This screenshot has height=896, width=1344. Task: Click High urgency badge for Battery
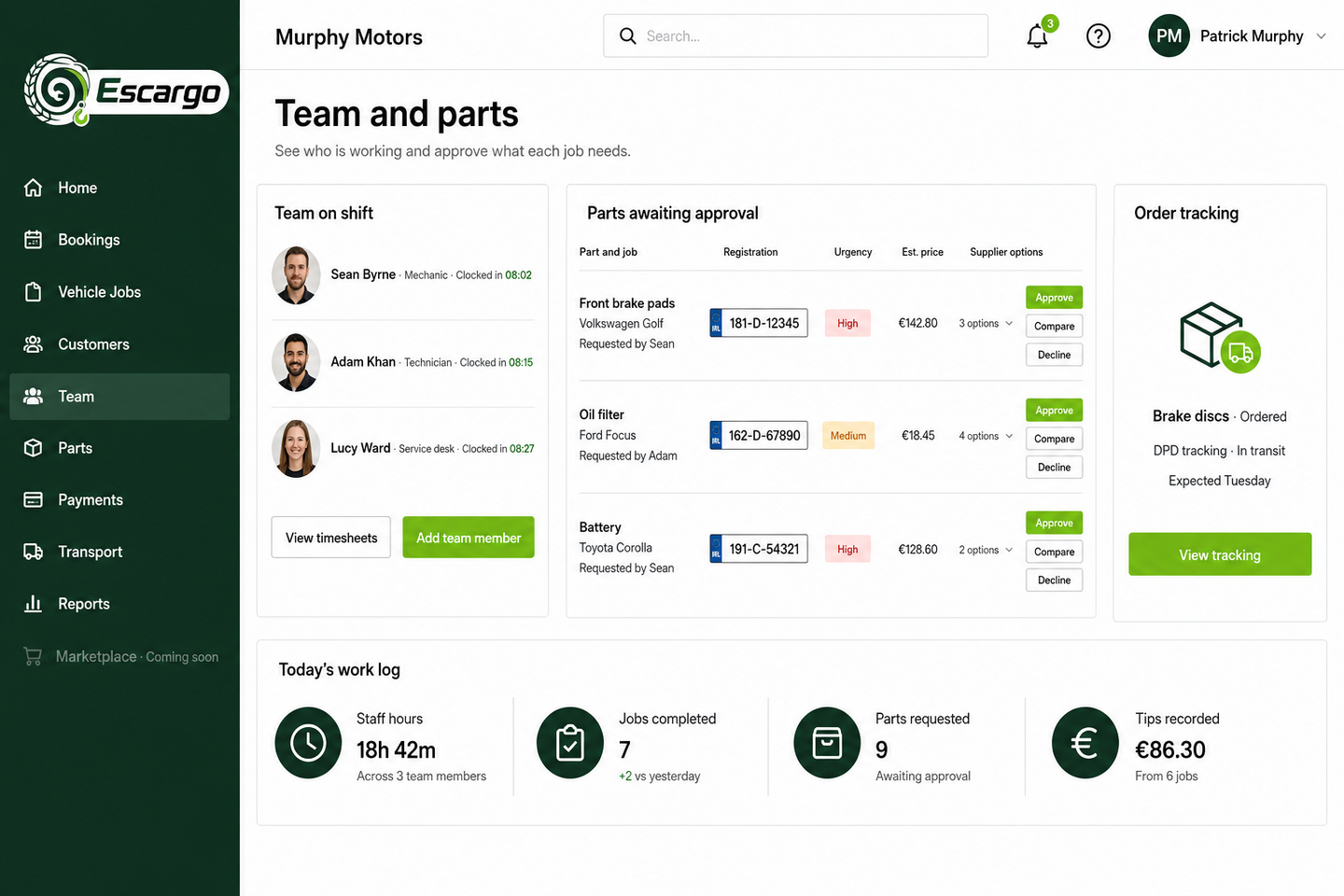(x=847, y=549)
